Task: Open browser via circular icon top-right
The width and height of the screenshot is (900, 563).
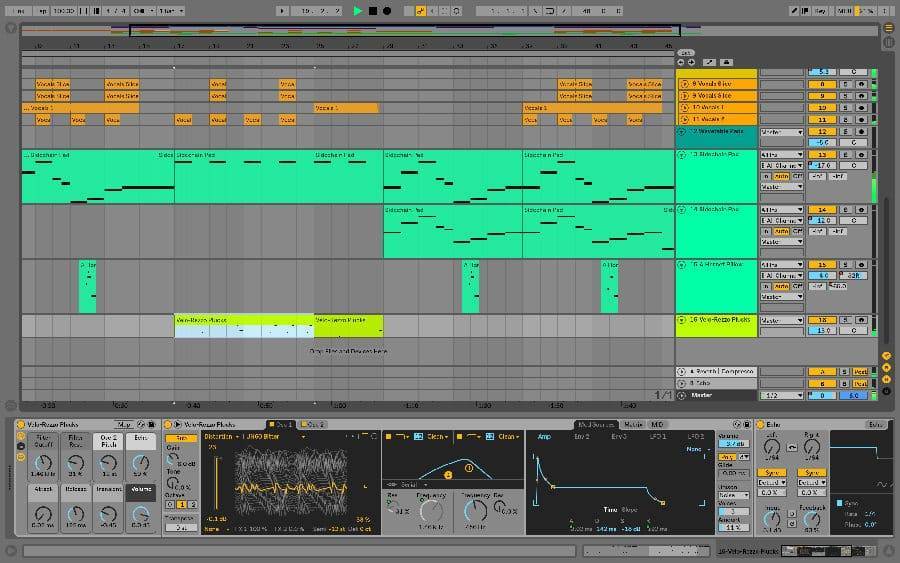Action: 888,28
